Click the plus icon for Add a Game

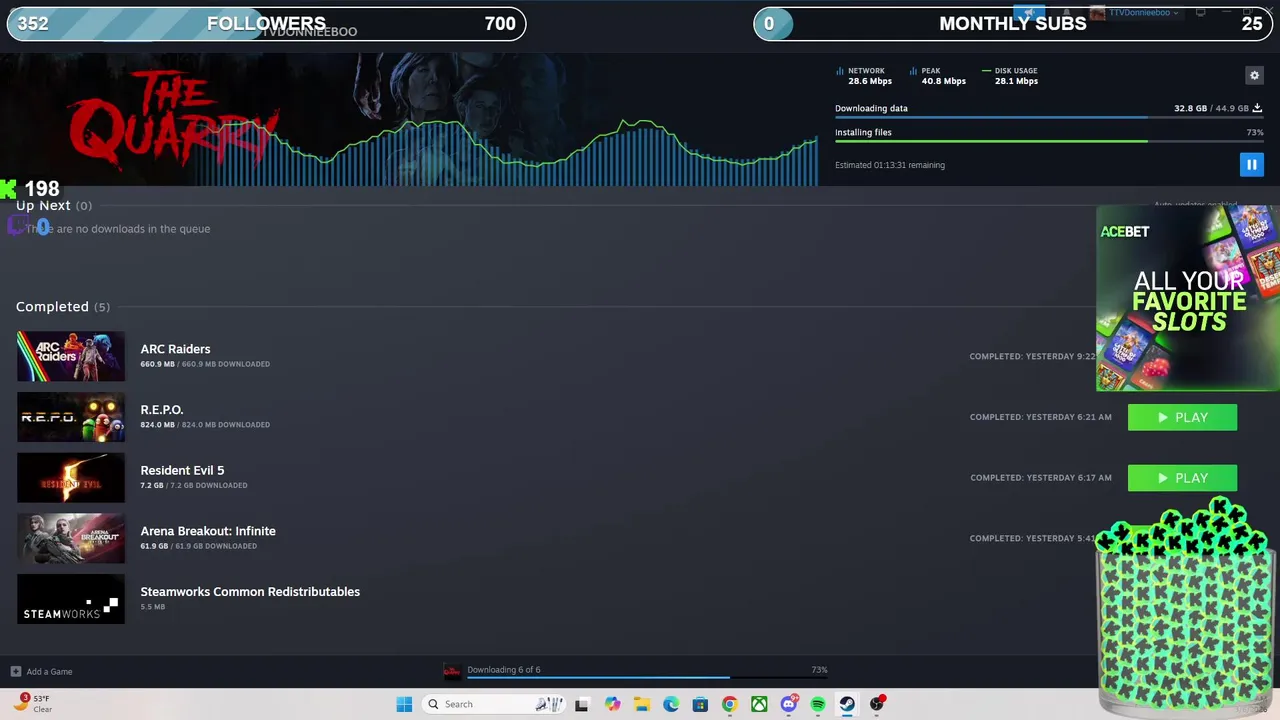coord(15,671)
